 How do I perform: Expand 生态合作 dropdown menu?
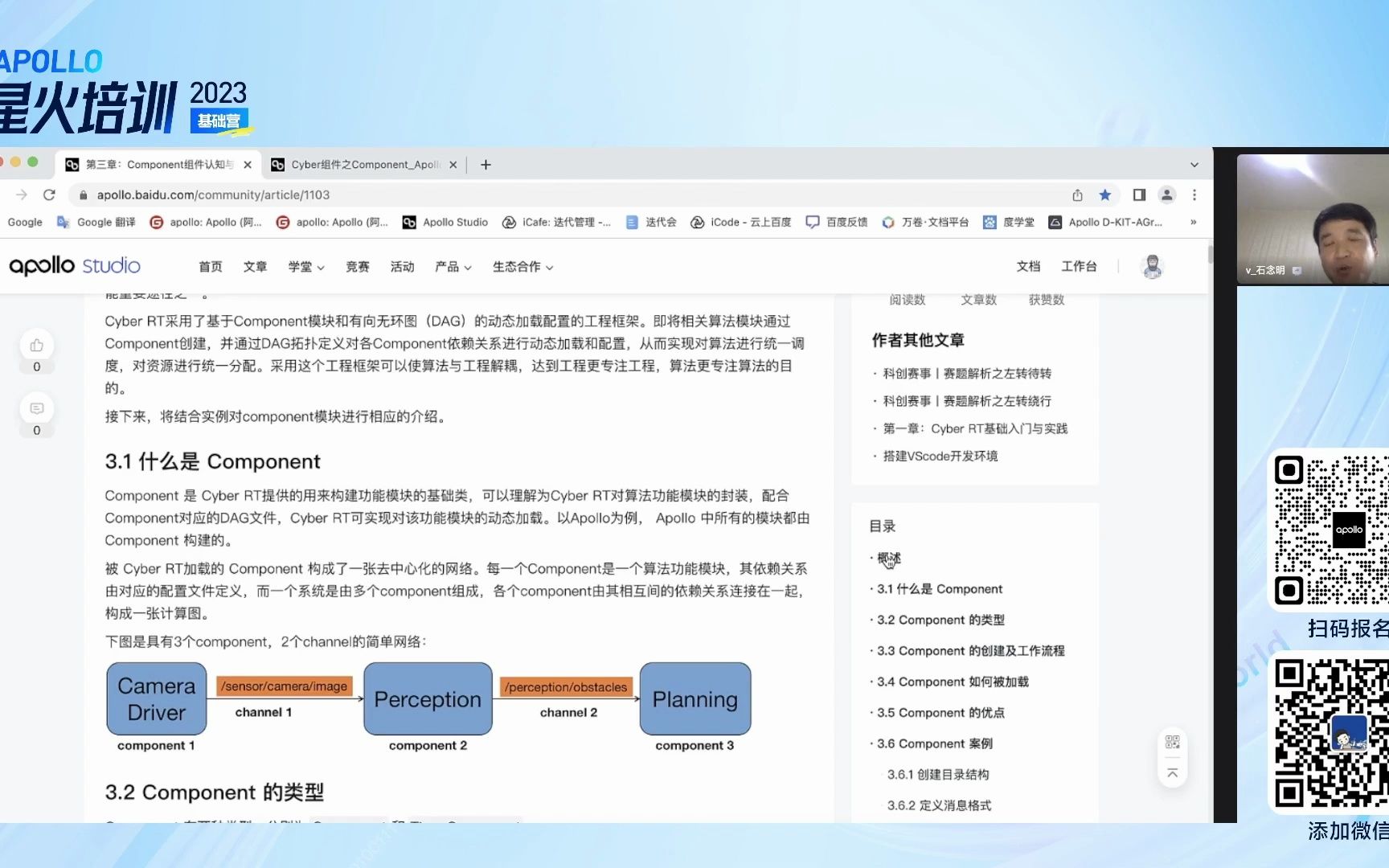(523, 267)
